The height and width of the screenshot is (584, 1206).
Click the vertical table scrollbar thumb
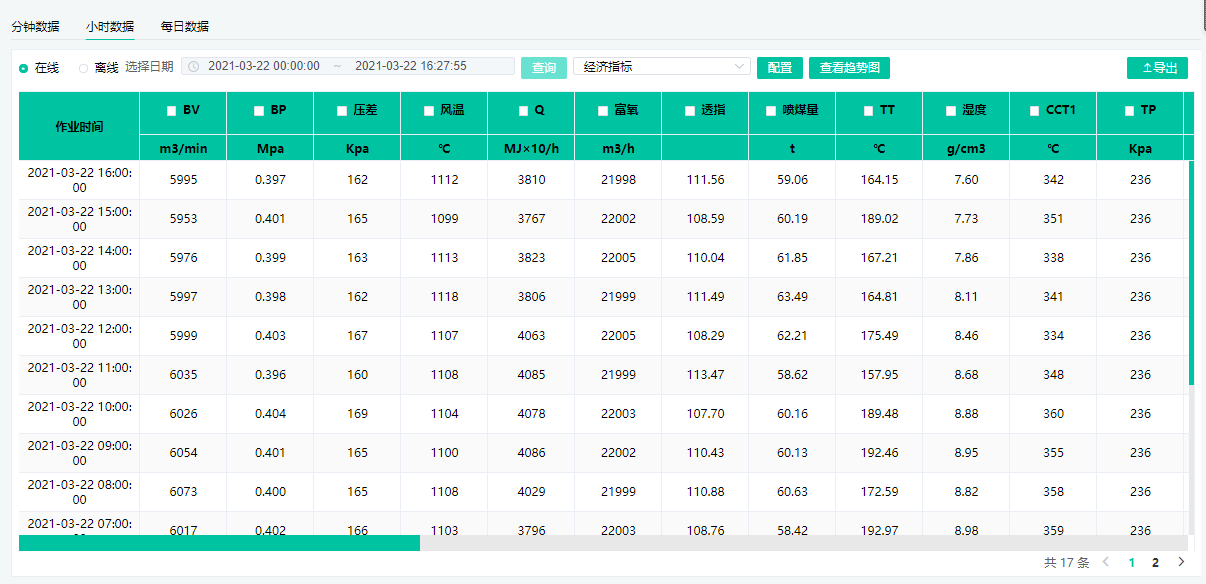click(x=1191, y=272)
